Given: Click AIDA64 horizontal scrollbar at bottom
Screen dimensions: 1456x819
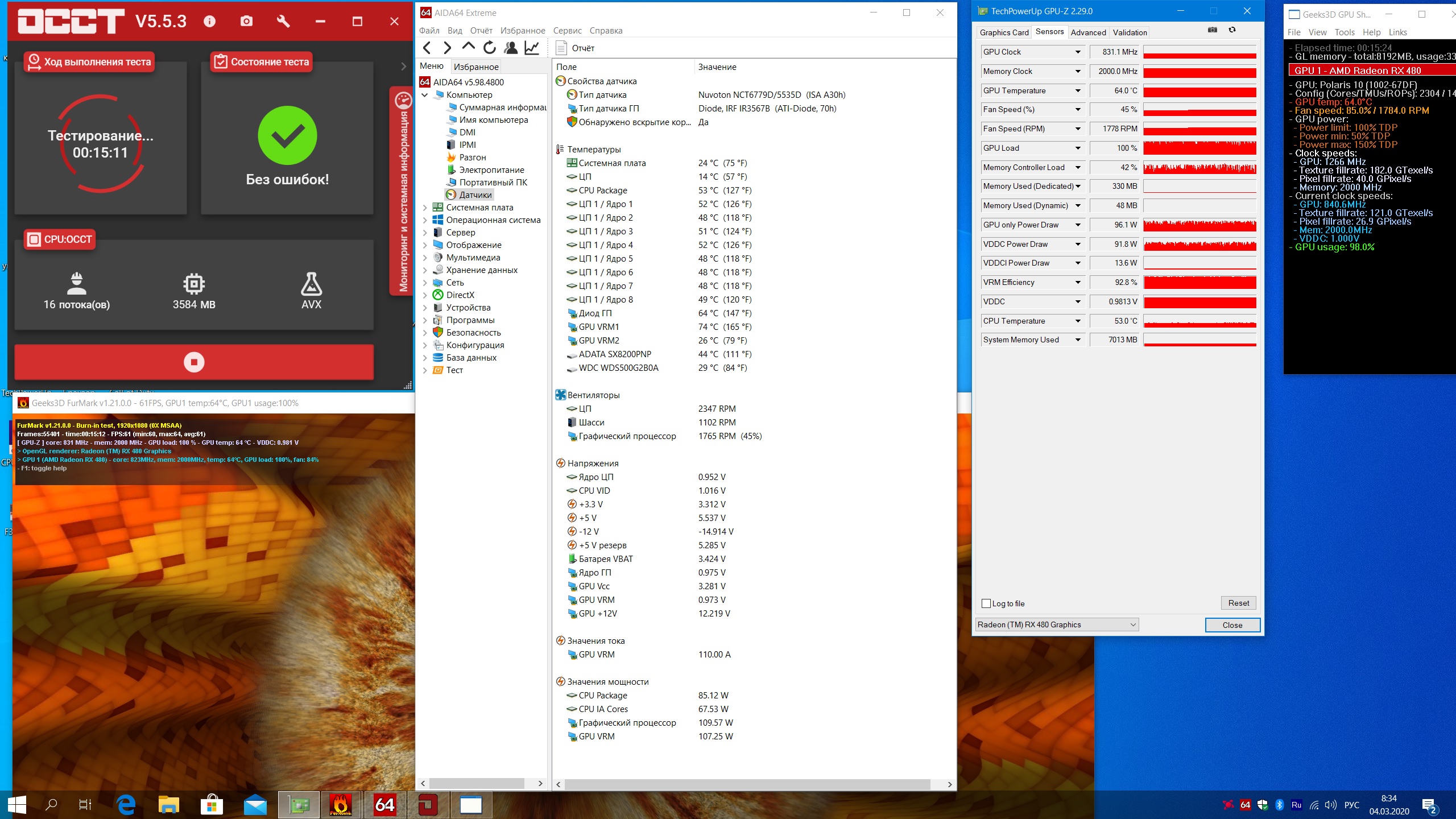Looking at the screenshot, I should click(x=747, y=784).
